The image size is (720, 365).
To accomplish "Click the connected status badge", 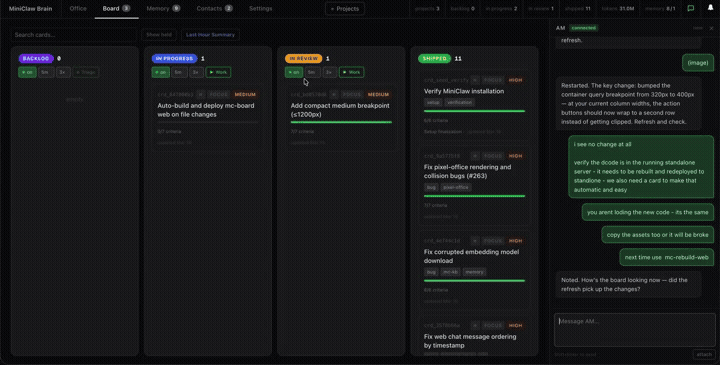I will (584, 28).
